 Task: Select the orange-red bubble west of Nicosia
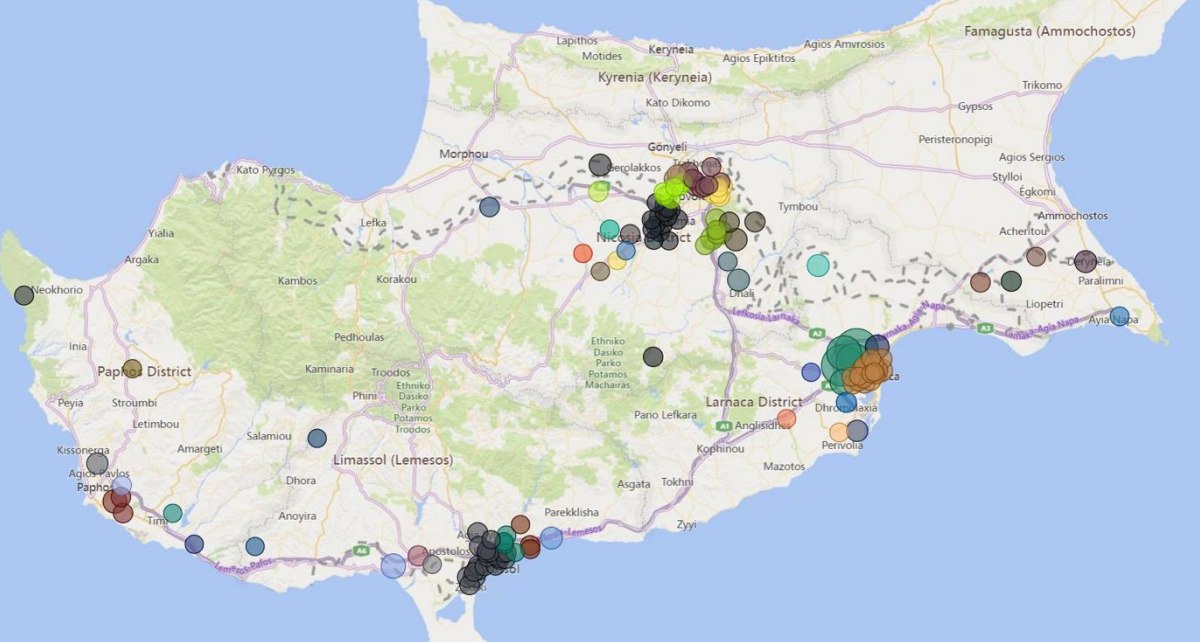pos(583,253)
